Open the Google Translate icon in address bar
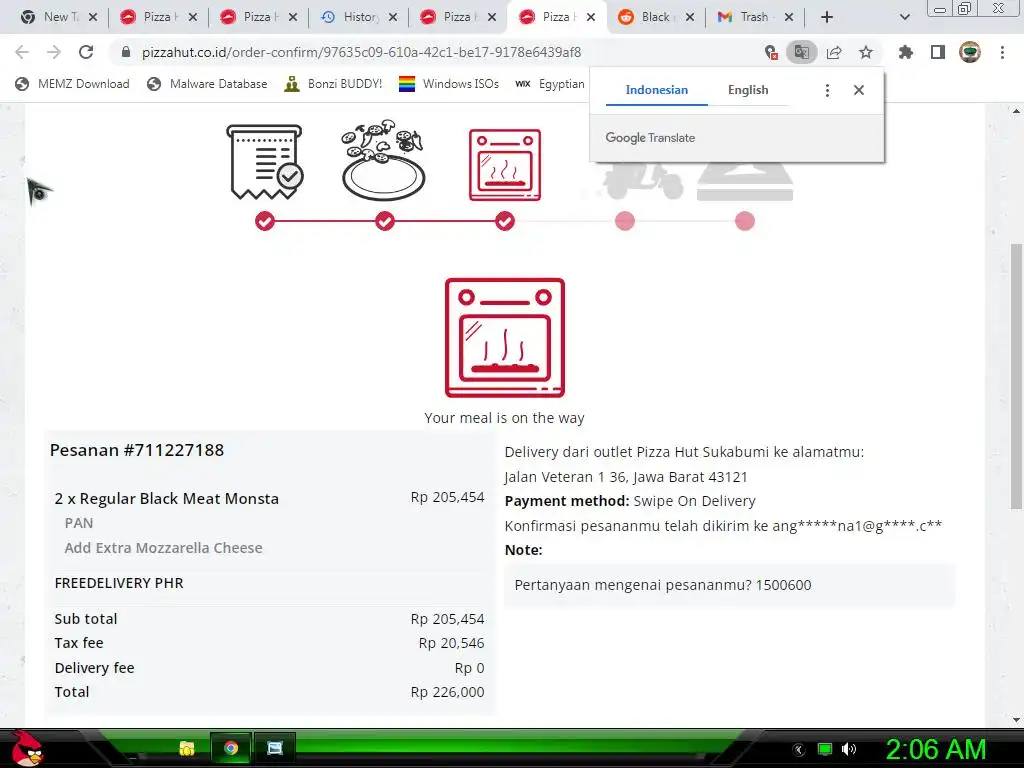1024x768 pixels. [x=801, y=52]
